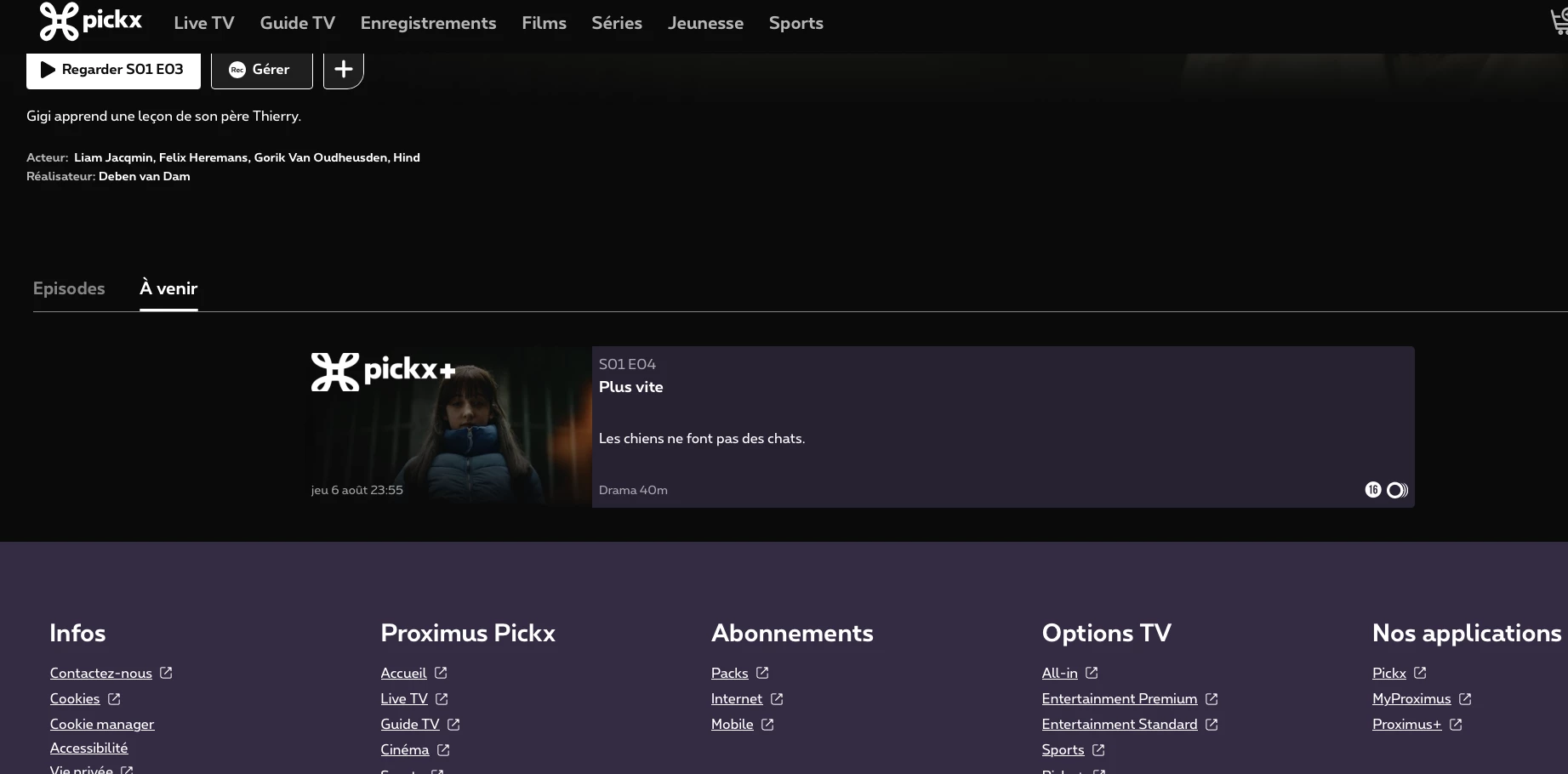Open the S01 E04 episode thumbnail
The width and height of the screenshot is (1568, 774).
pyautogui.click(x=448, y=427)
